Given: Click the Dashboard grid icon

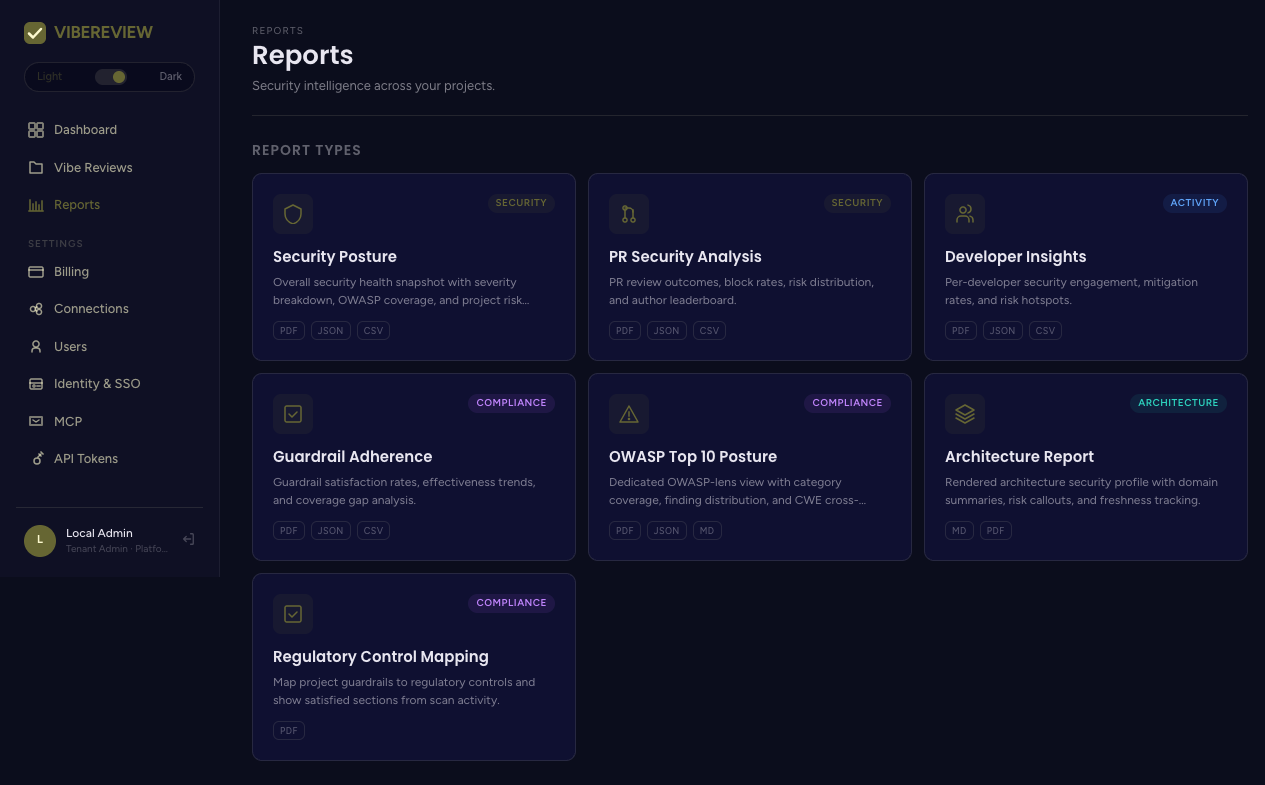Looking at the screenshot, I should click(x=36, y=130).
